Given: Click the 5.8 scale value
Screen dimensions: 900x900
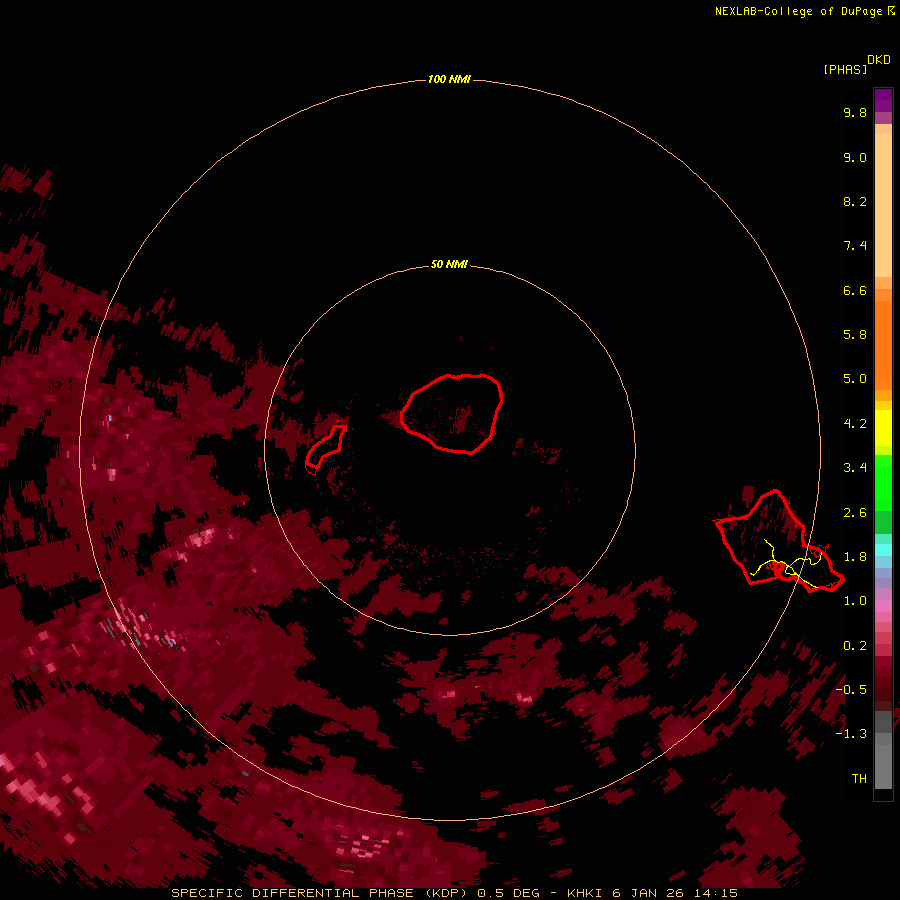Looking at the screenshot, I should (855, 334).
